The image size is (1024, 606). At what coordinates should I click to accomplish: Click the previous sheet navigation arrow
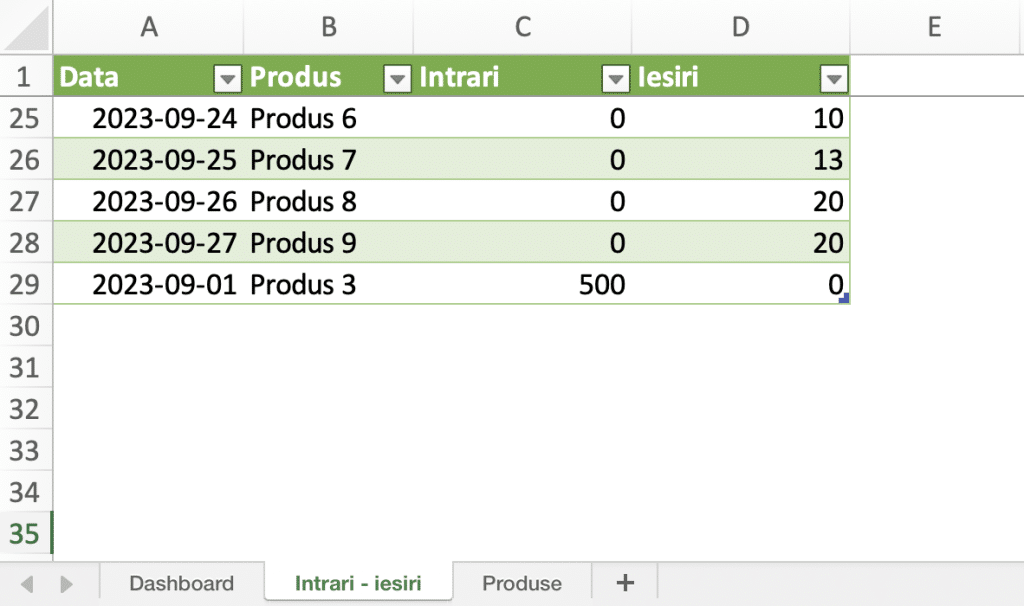pos(27,583)
